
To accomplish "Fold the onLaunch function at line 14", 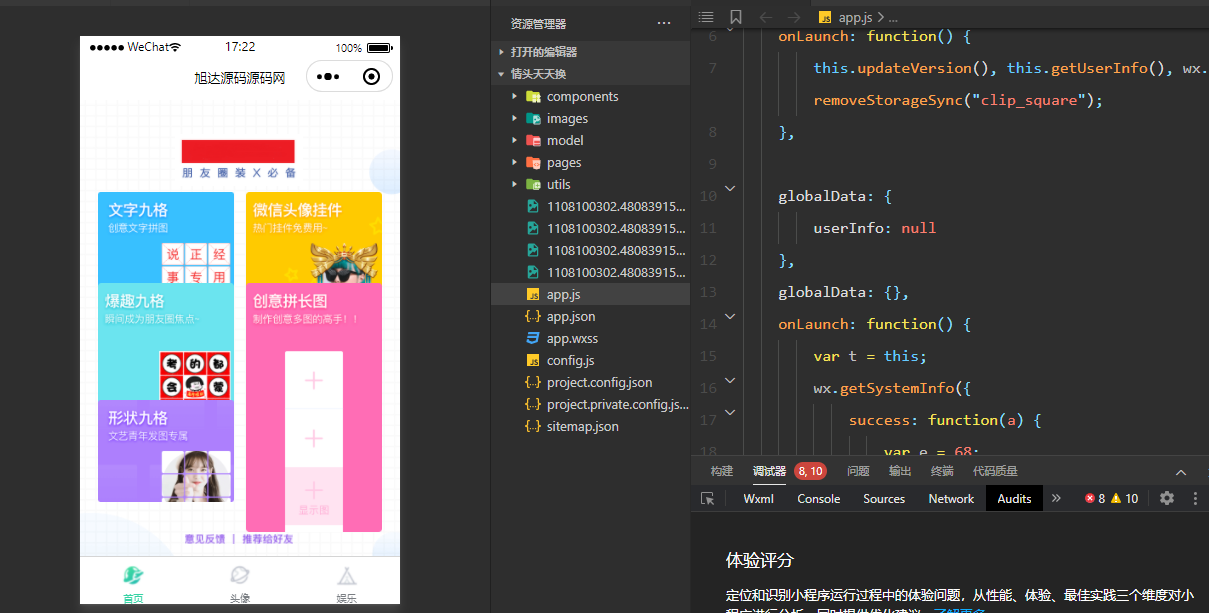I will click(x=730, y=316).
